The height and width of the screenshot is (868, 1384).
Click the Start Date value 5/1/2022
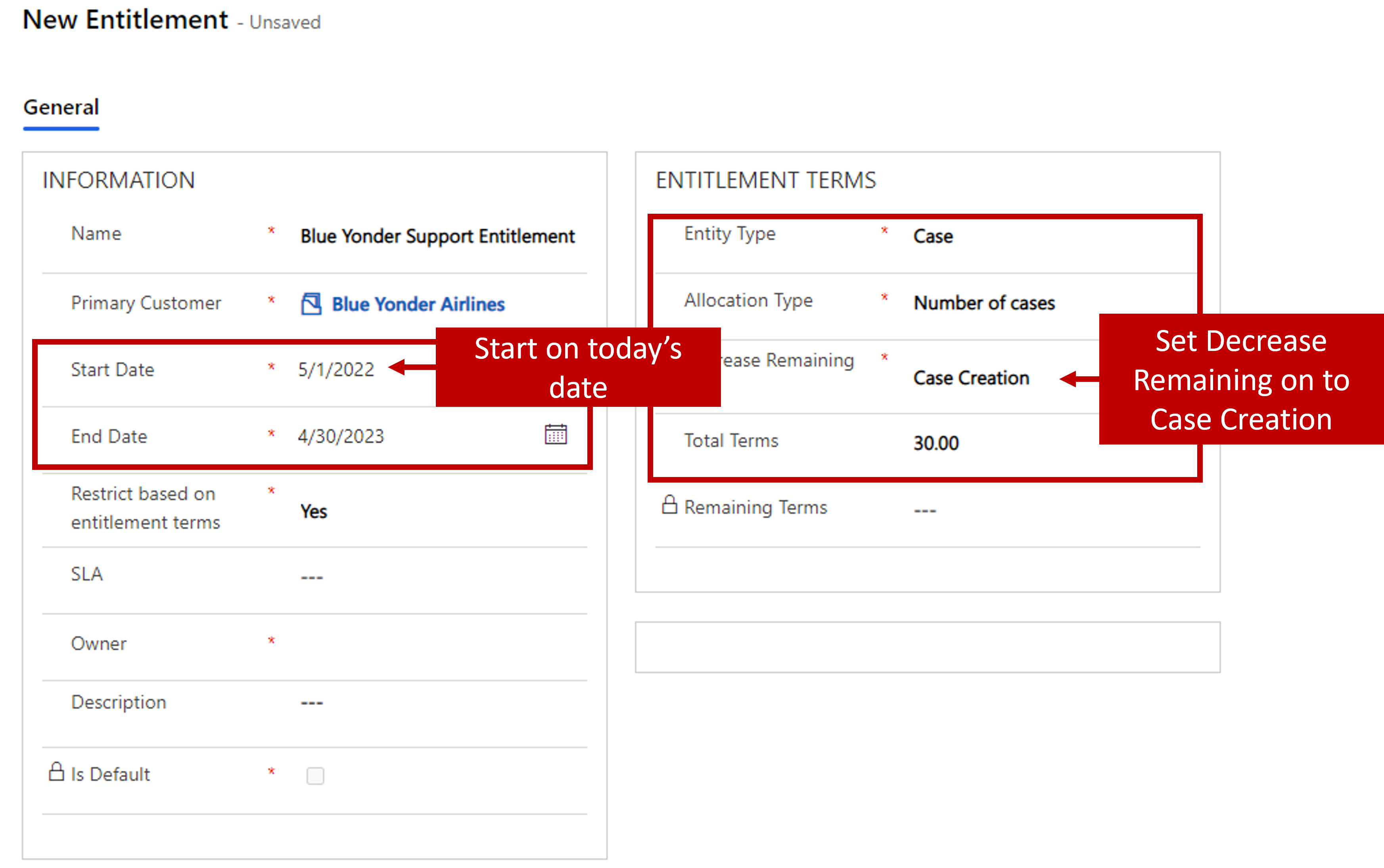coord(336,370)
